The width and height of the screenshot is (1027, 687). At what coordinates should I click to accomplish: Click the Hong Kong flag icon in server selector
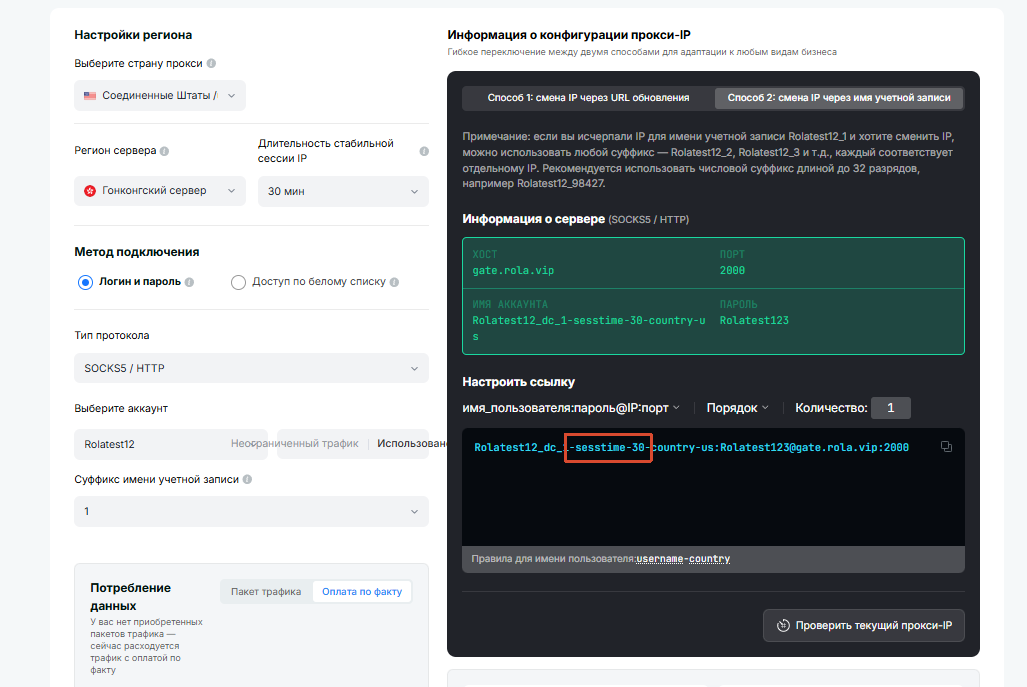90,191
